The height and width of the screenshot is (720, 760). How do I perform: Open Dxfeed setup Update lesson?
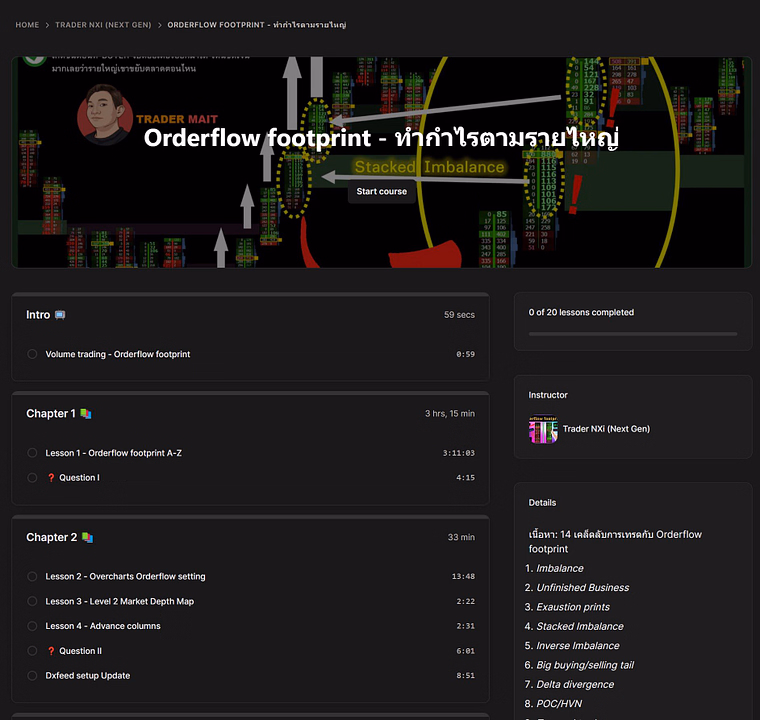click(x=88, y=675)
